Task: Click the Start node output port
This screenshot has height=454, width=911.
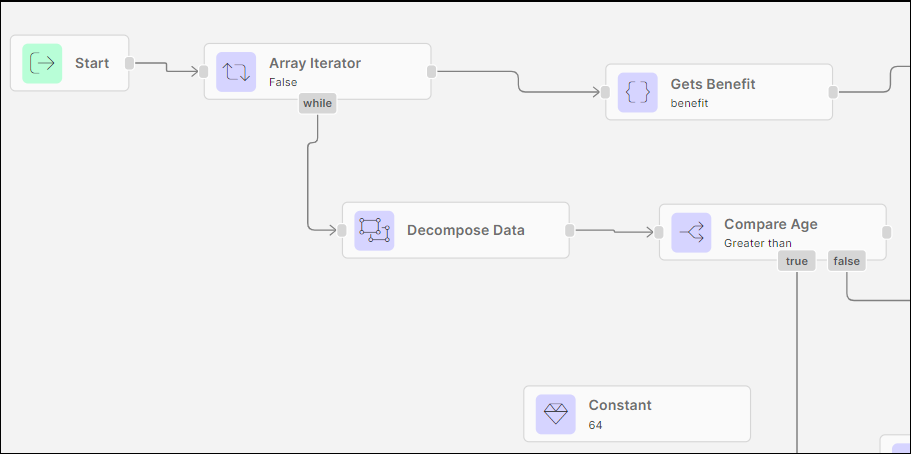Action: pos(129,63)
